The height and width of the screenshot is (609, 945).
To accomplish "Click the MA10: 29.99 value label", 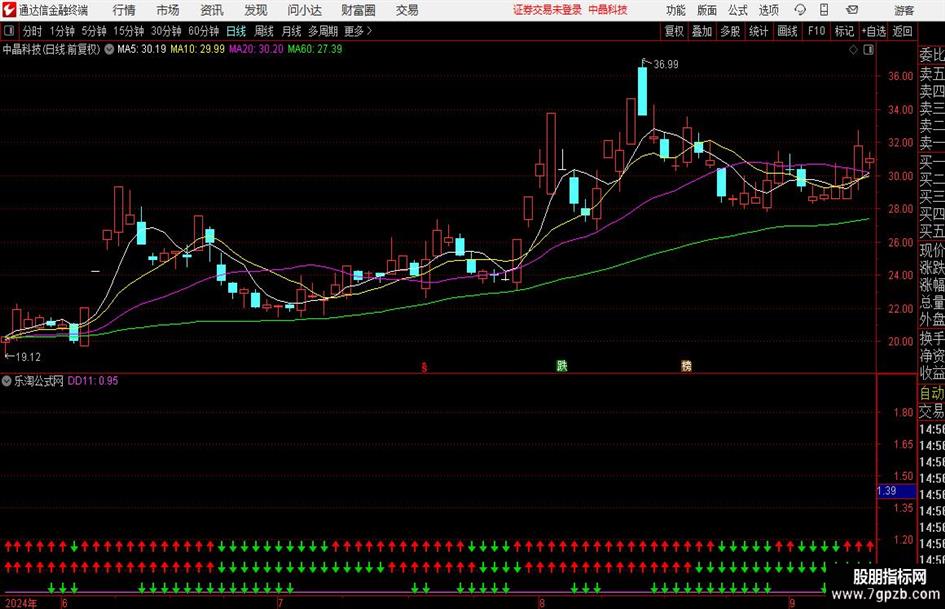I will coord(198,49).
